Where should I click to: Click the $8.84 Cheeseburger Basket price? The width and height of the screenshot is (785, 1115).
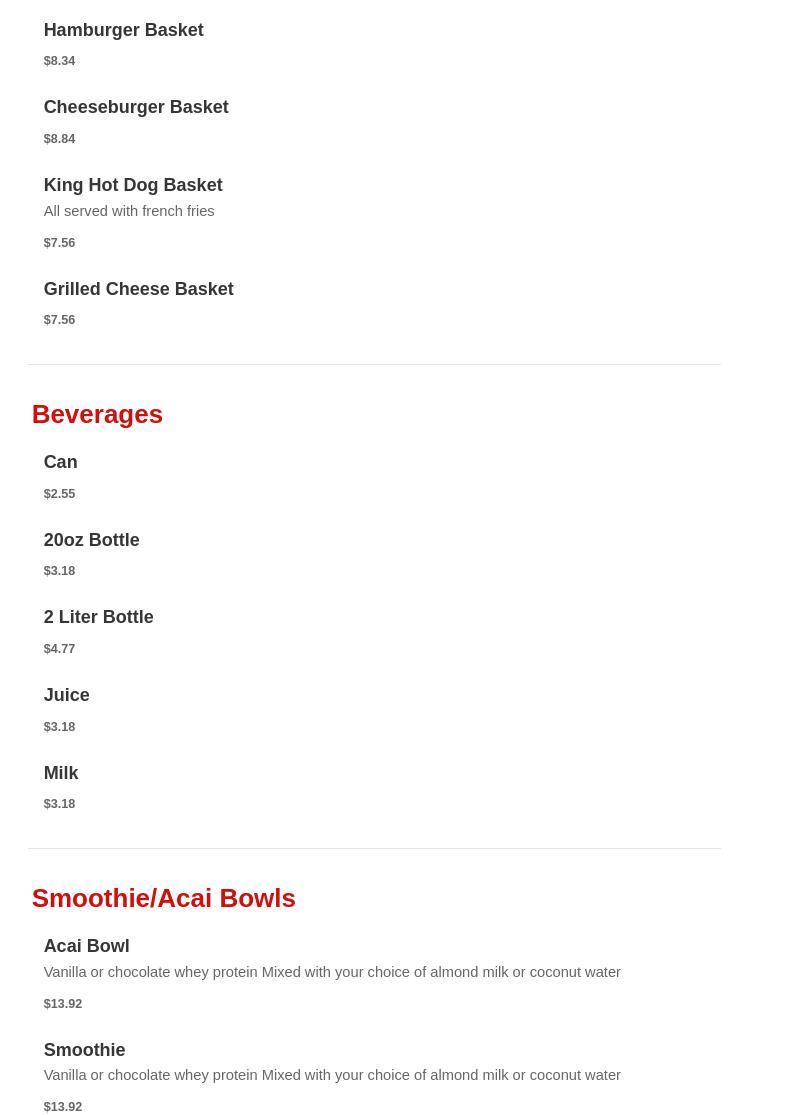pos(59,139)
